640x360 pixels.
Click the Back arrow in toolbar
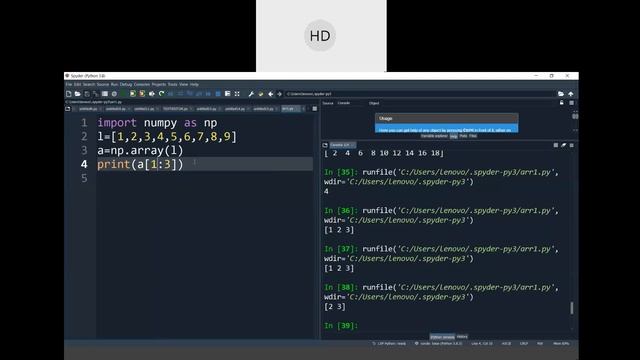tap(271, 94)
